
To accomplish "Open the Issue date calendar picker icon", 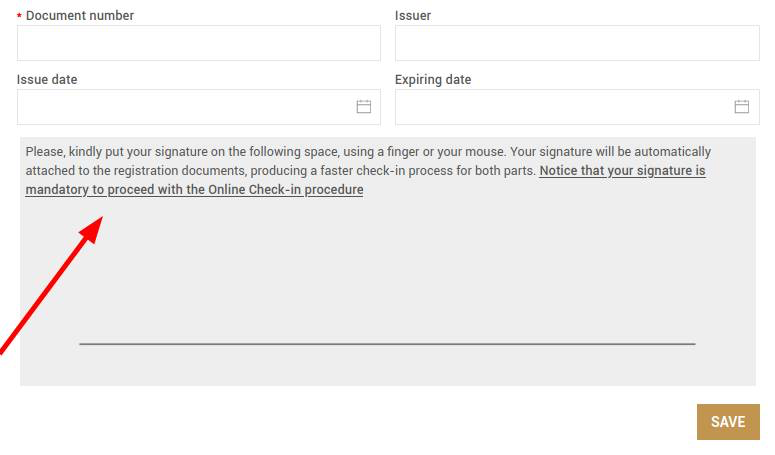I will (364, 106).
